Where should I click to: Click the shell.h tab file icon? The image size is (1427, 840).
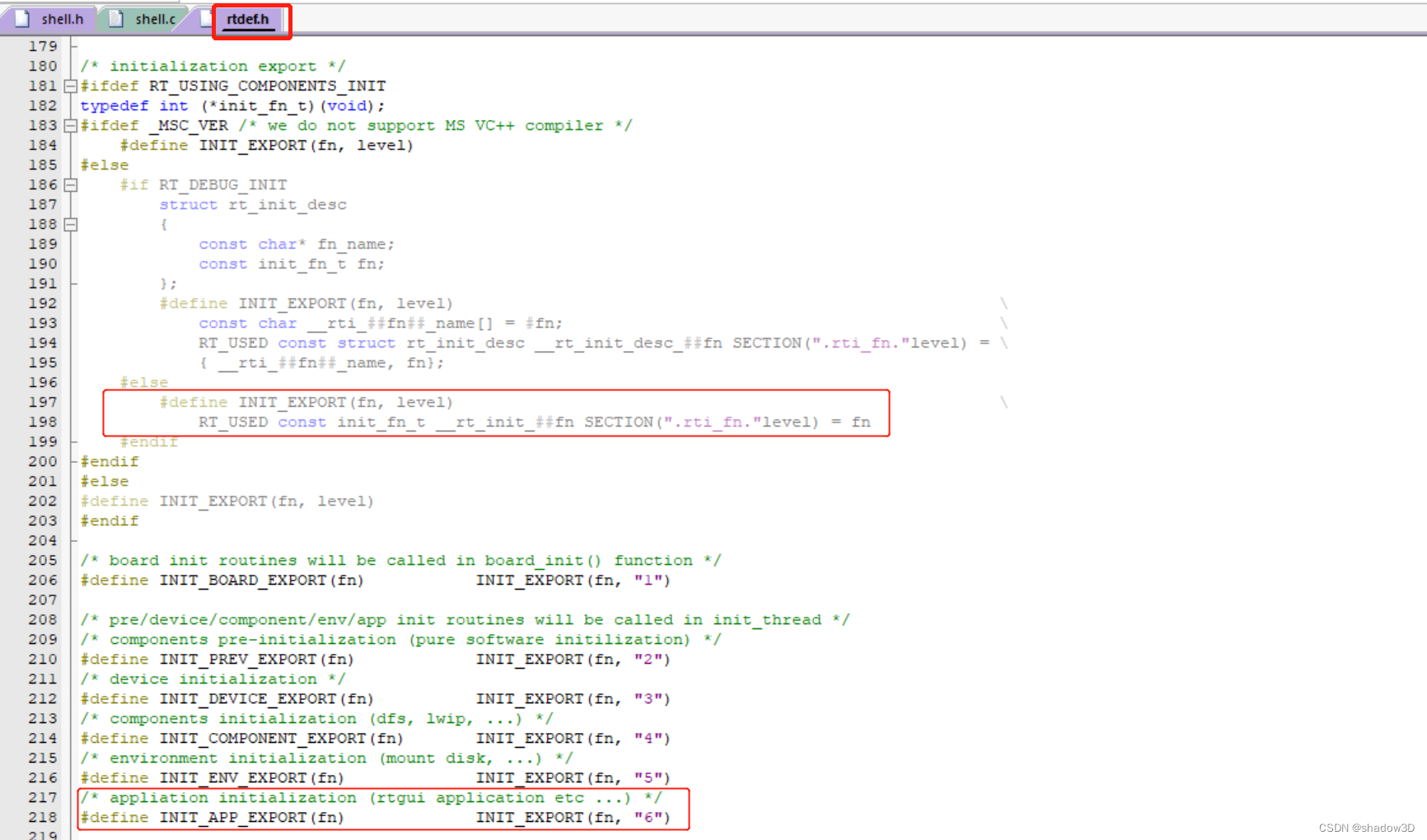point(22,19)
